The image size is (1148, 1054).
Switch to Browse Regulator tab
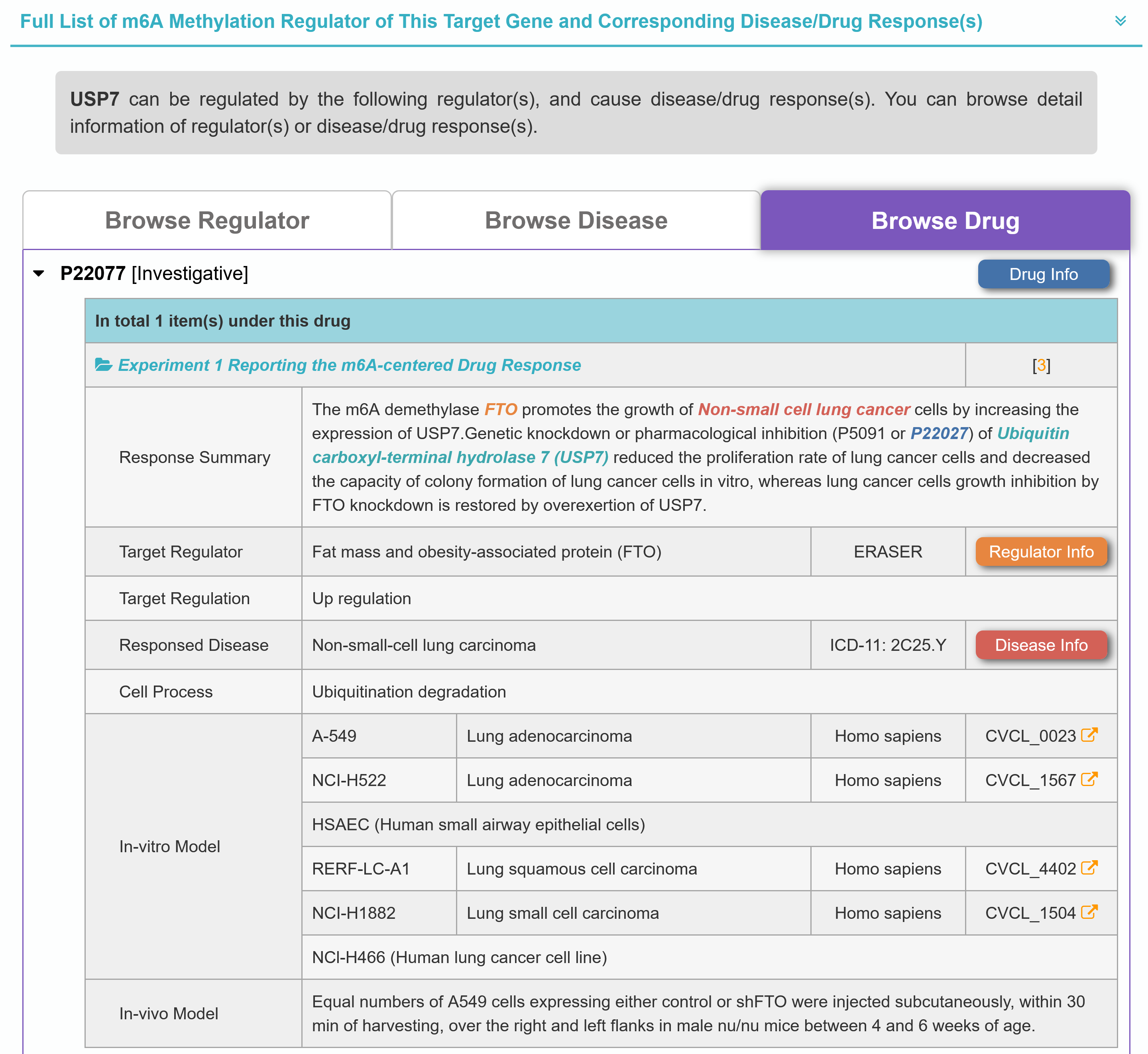(207, 221)
